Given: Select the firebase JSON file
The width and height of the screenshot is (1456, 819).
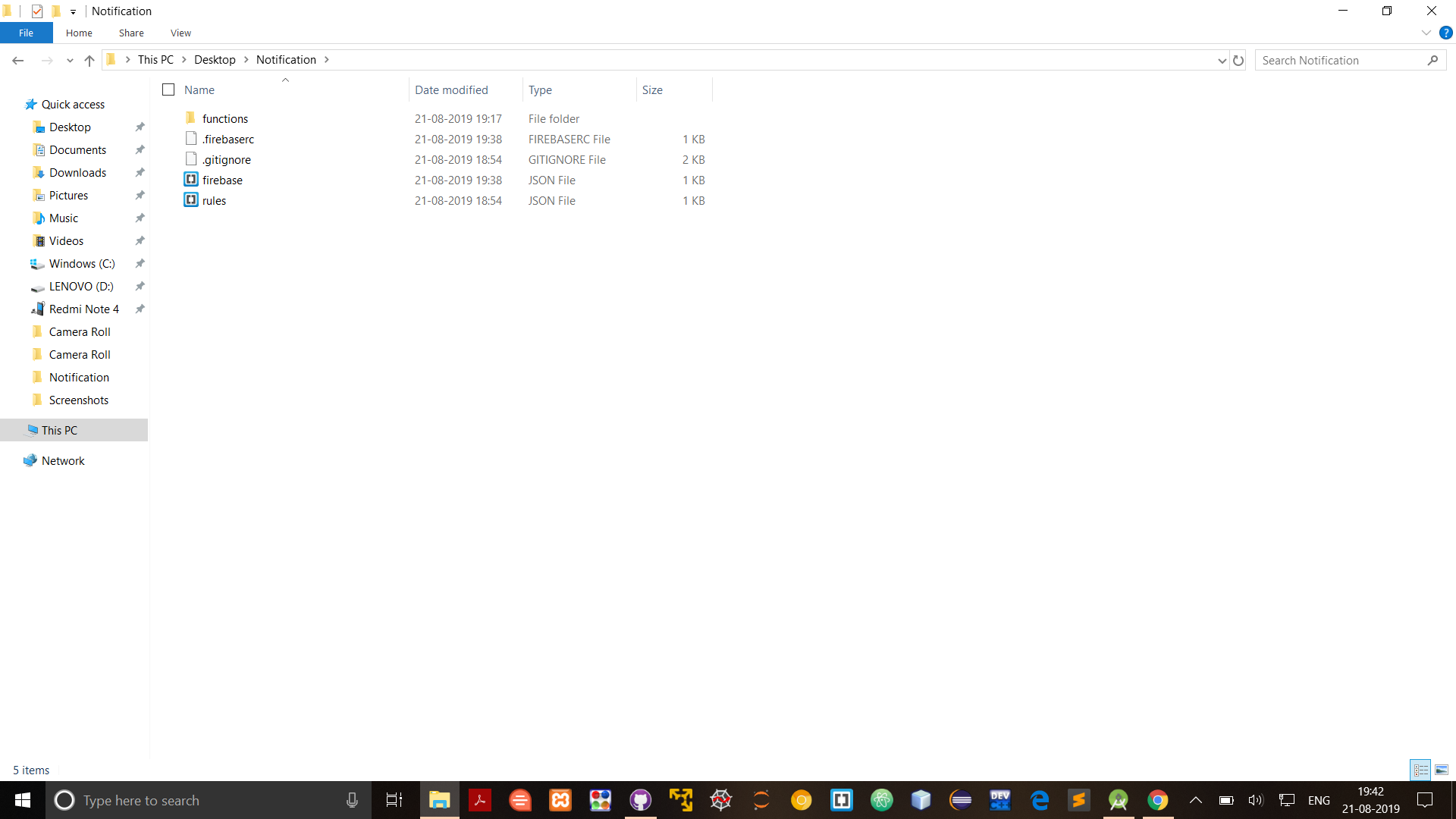Looking at the screenshot, I should pyautogui.click(x=221, y=179).
